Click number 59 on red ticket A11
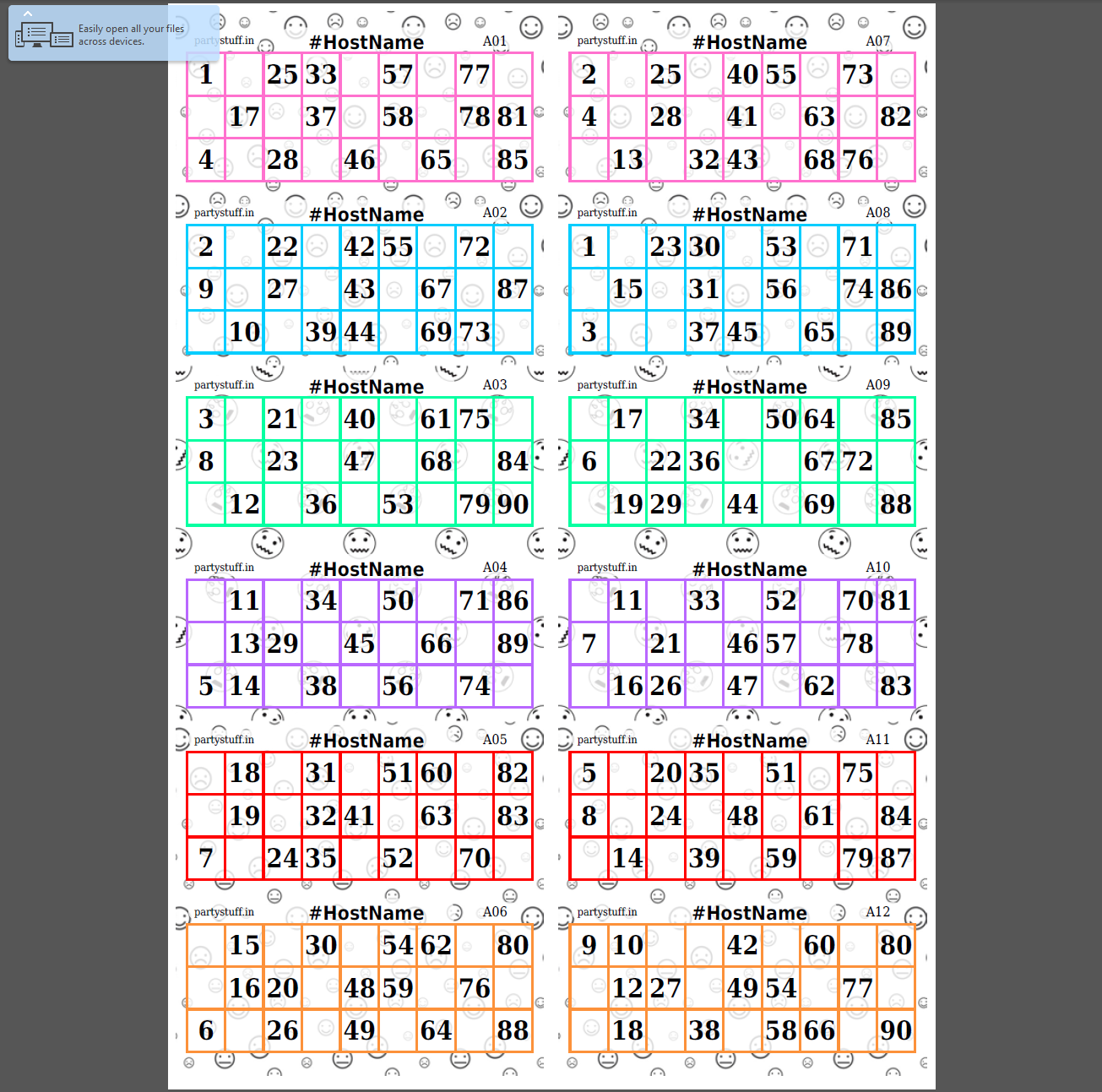 tap(780, 858)
